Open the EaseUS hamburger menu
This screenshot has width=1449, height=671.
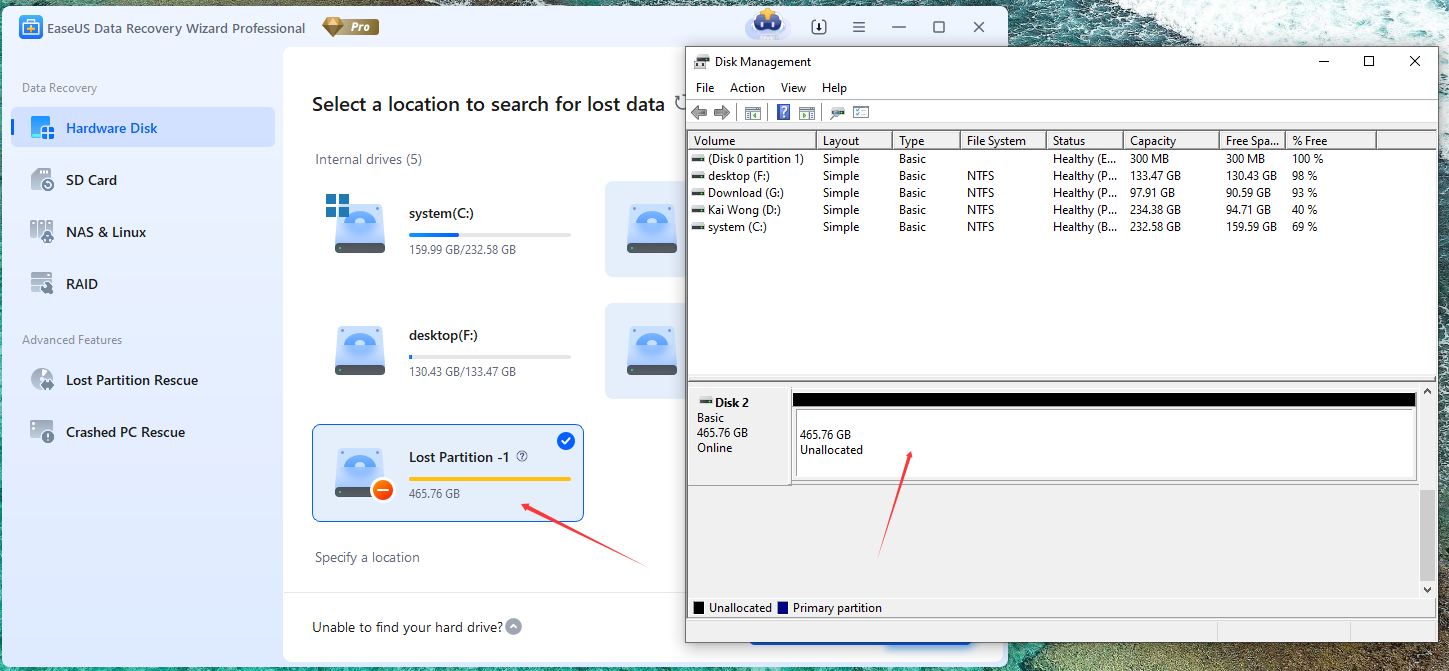[859, 27]
